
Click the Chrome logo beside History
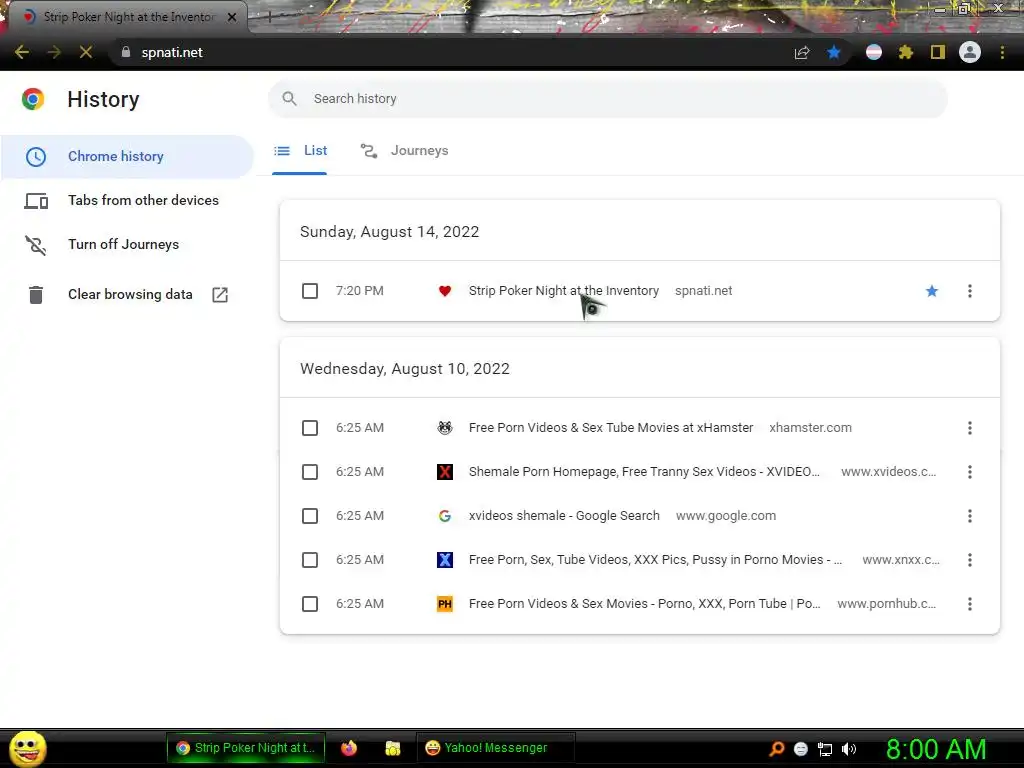[33, 99]
